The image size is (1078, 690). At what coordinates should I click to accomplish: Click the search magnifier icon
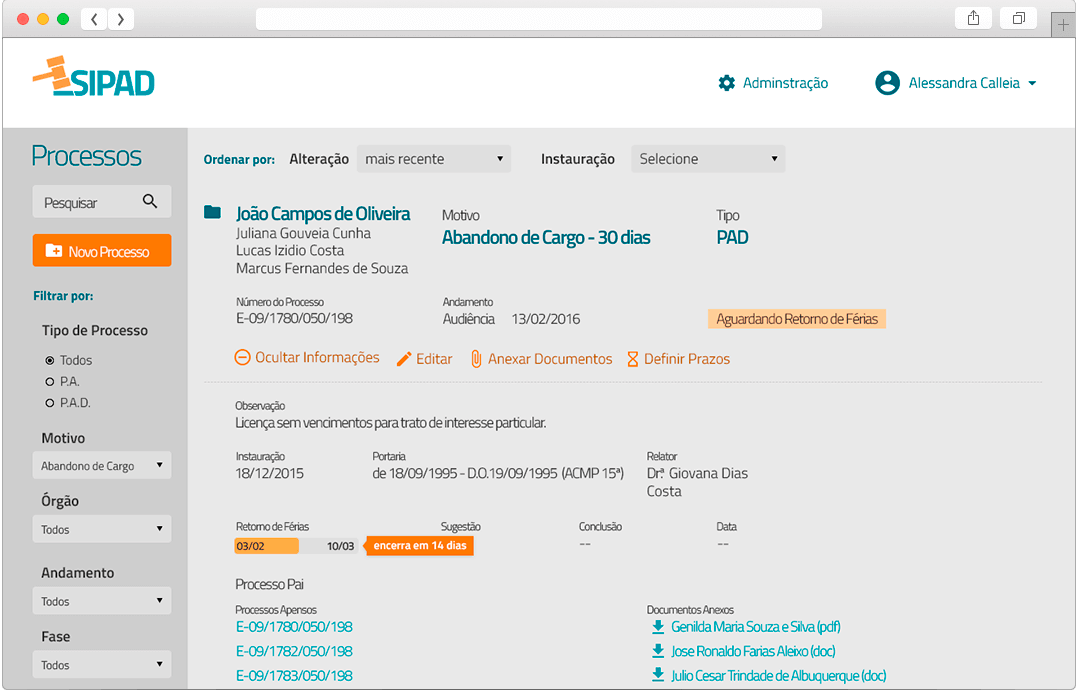(150, 202)
